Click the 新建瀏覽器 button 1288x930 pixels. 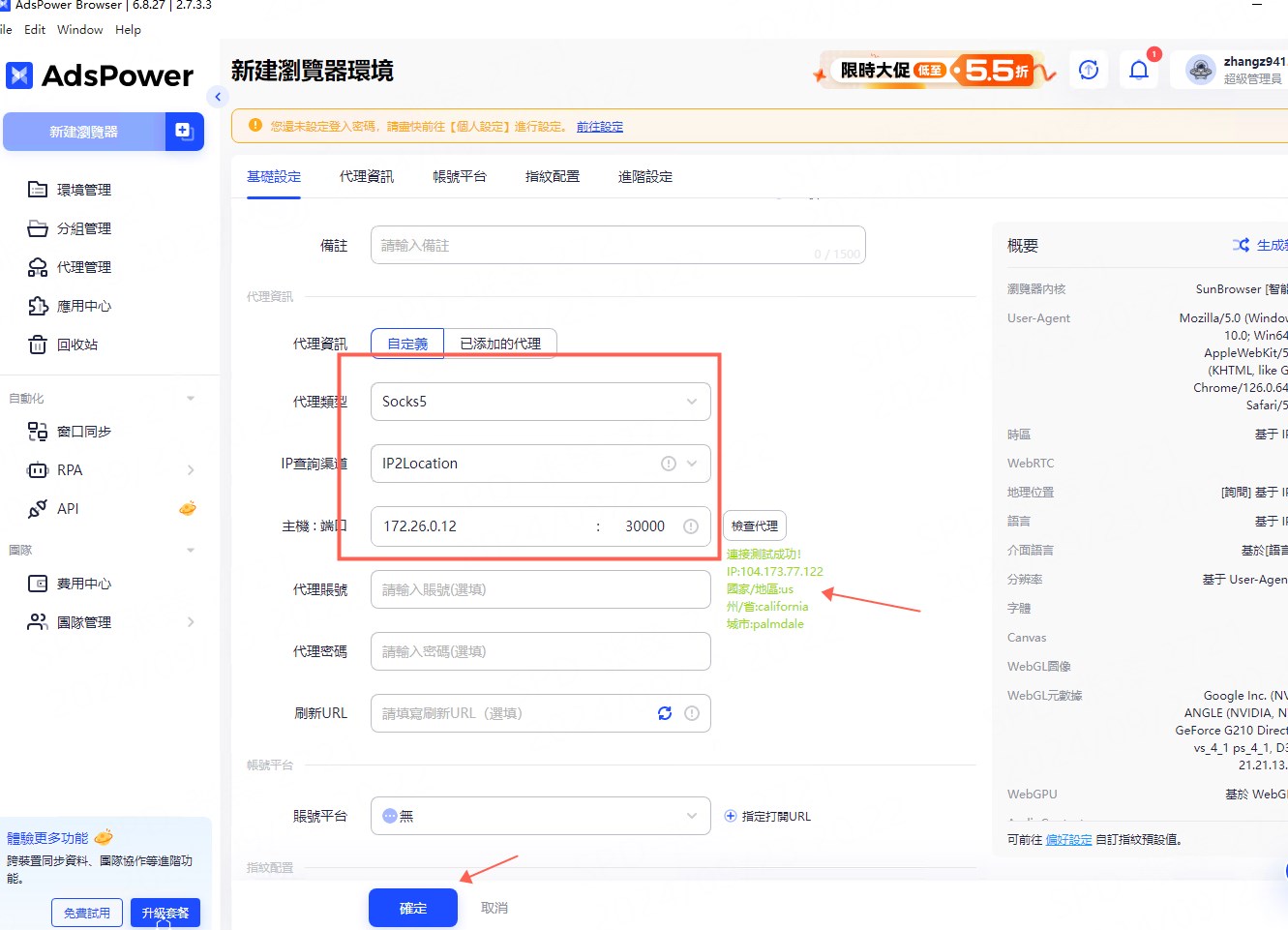tap(84, 132)
